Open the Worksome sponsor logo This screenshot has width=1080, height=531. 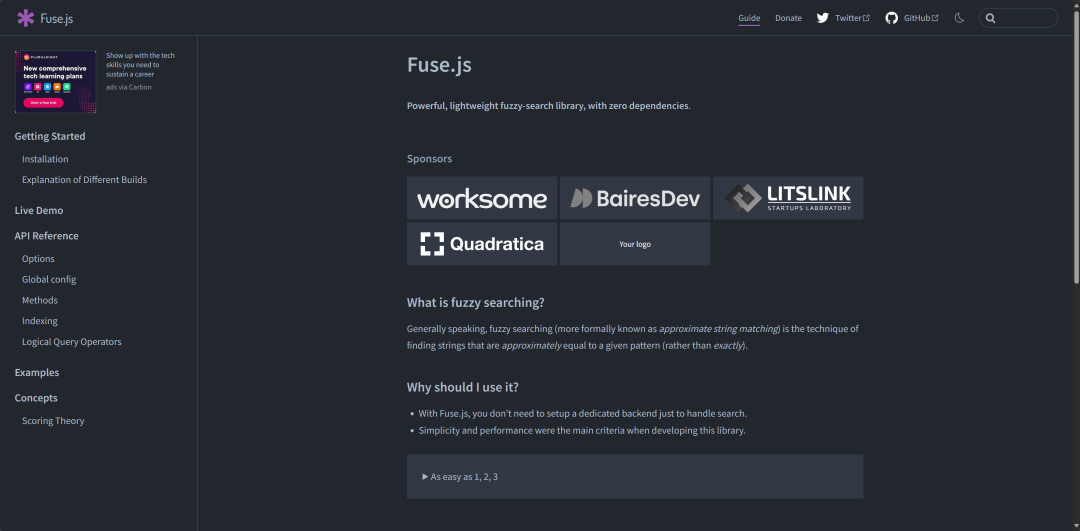point(482,198)
